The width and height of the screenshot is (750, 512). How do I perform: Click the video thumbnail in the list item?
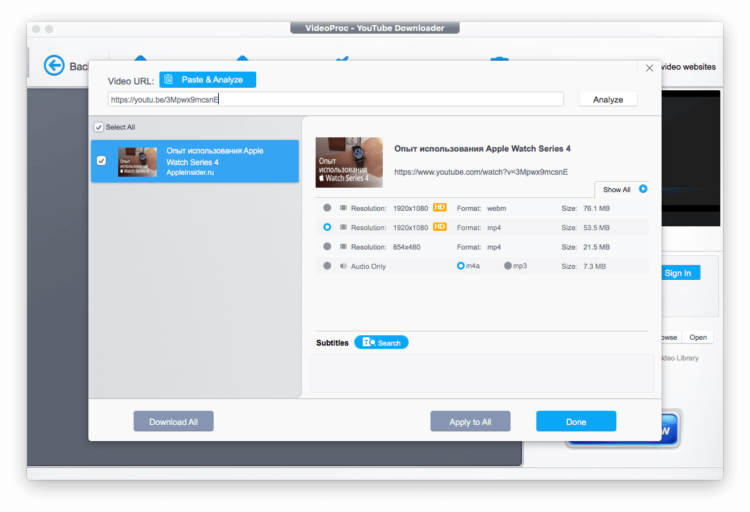(137, 162)
